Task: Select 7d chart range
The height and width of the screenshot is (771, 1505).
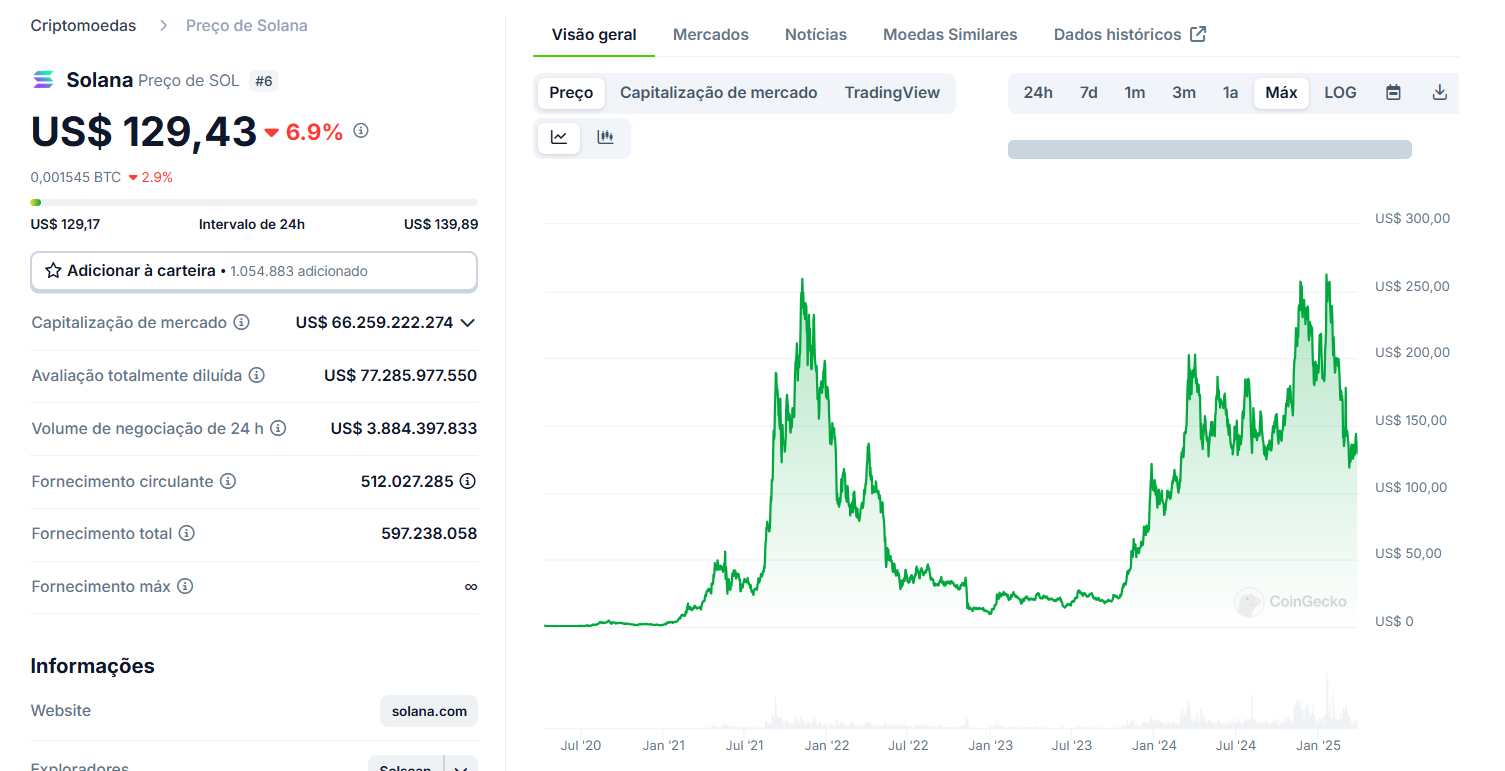Action: [1089, 93]
